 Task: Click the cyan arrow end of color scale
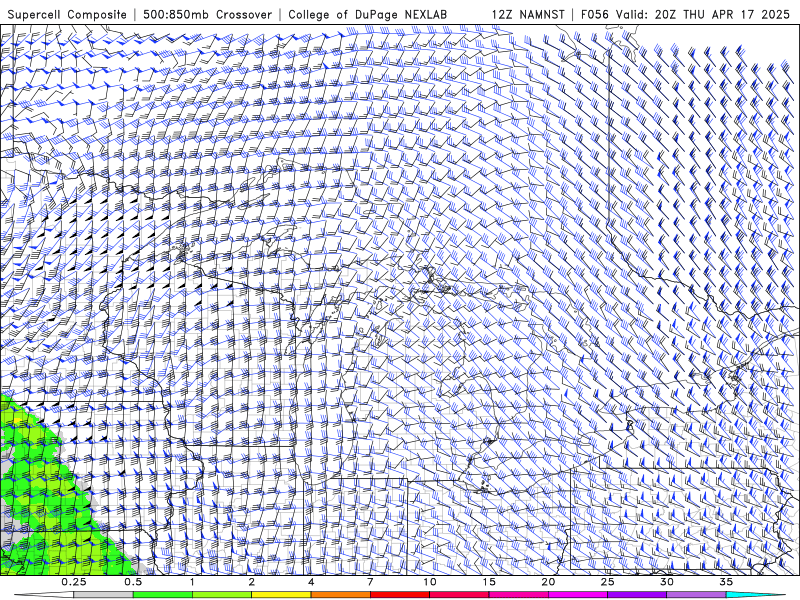[756, 595]
